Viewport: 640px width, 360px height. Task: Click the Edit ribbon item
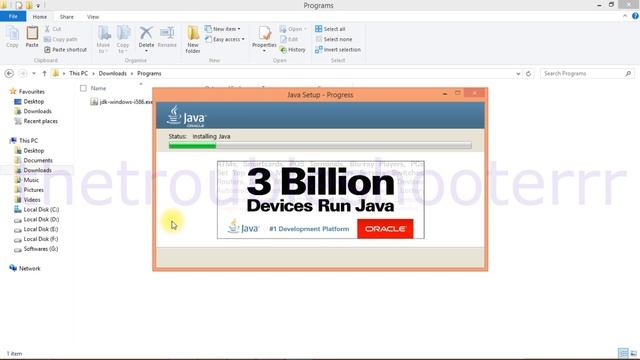289,39
